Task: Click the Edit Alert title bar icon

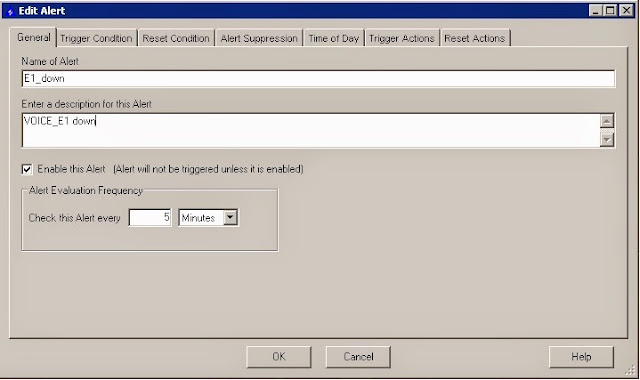Action: pos(10,11)
